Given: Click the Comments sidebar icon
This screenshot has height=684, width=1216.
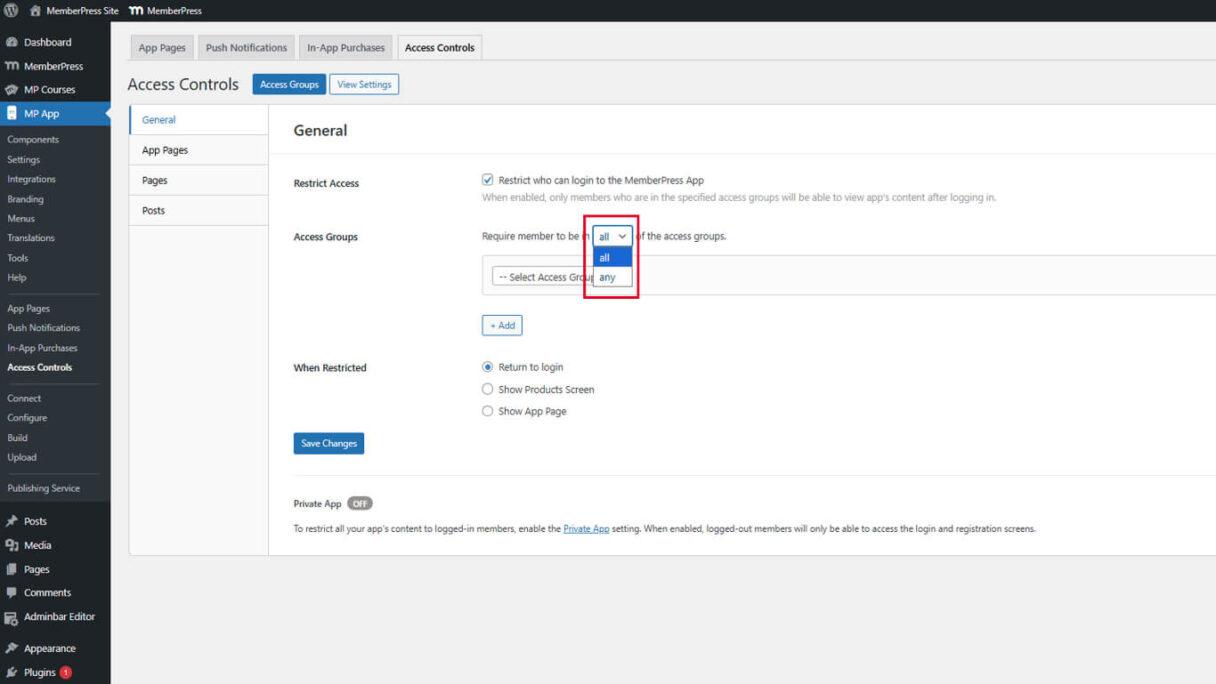Looking at the screenshot, I should pyautogui.click(x=13, y=592).
